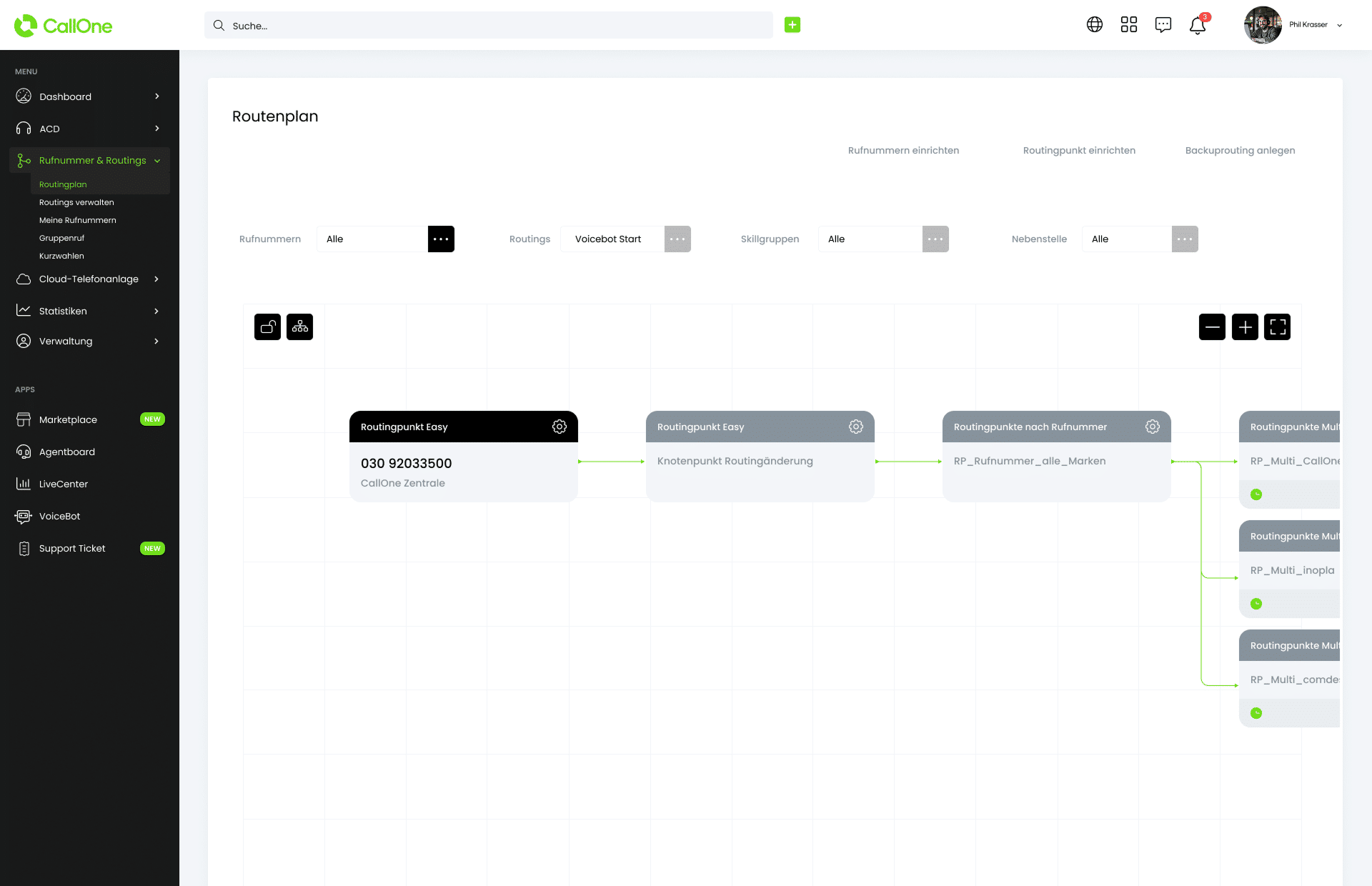The image size is (1372, 886).
Task: Open notifications bell icon
Action: 1198,26
